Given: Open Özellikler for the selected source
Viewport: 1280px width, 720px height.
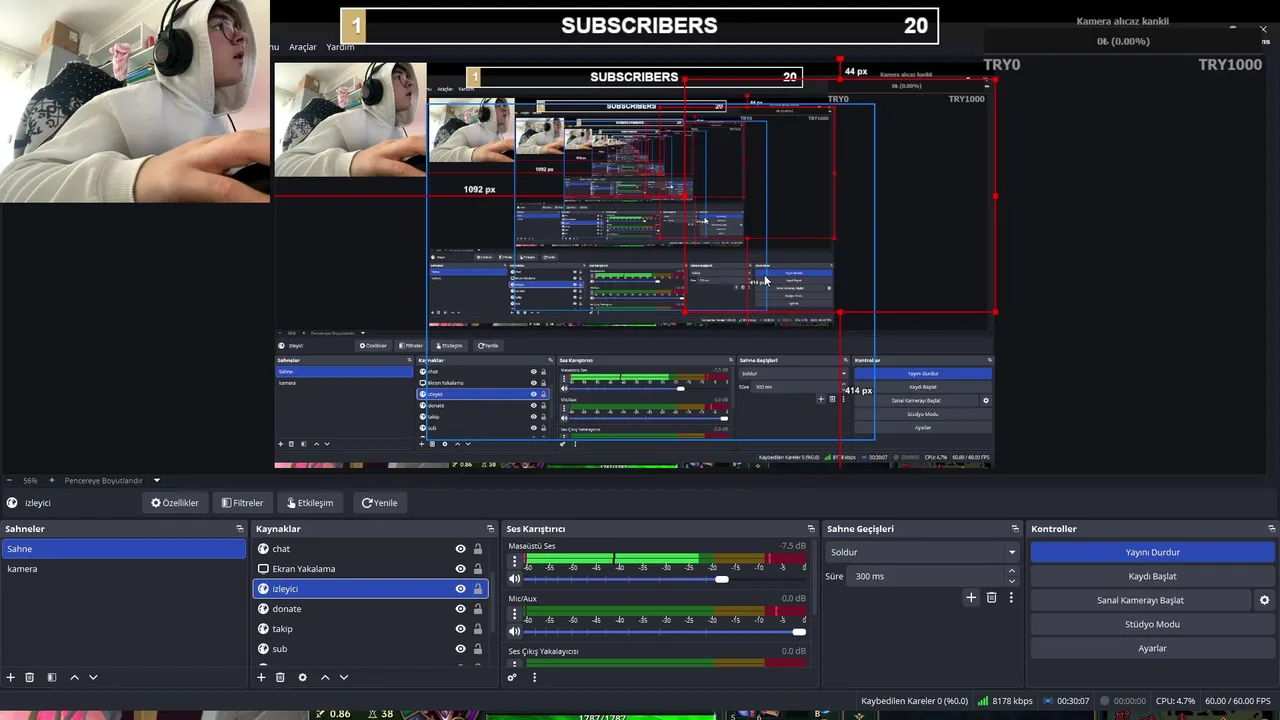Looking at the screenshot, I should pyautogui.click(x=175, y=503).
